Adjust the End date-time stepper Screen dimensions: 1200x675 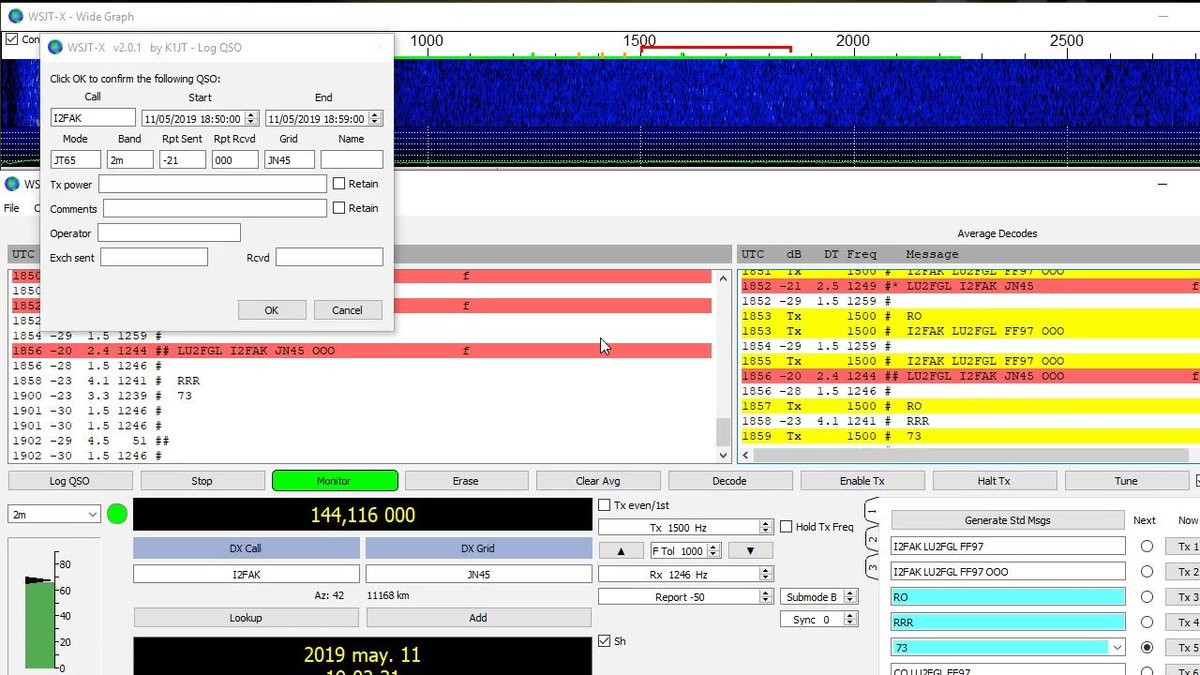pos(376,118)
